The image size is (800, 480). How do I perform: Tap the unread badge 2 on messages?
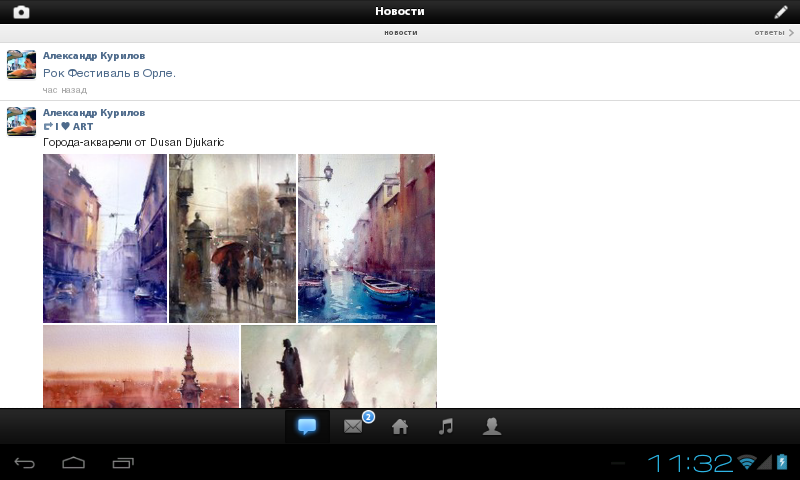(x=368, y=417)
